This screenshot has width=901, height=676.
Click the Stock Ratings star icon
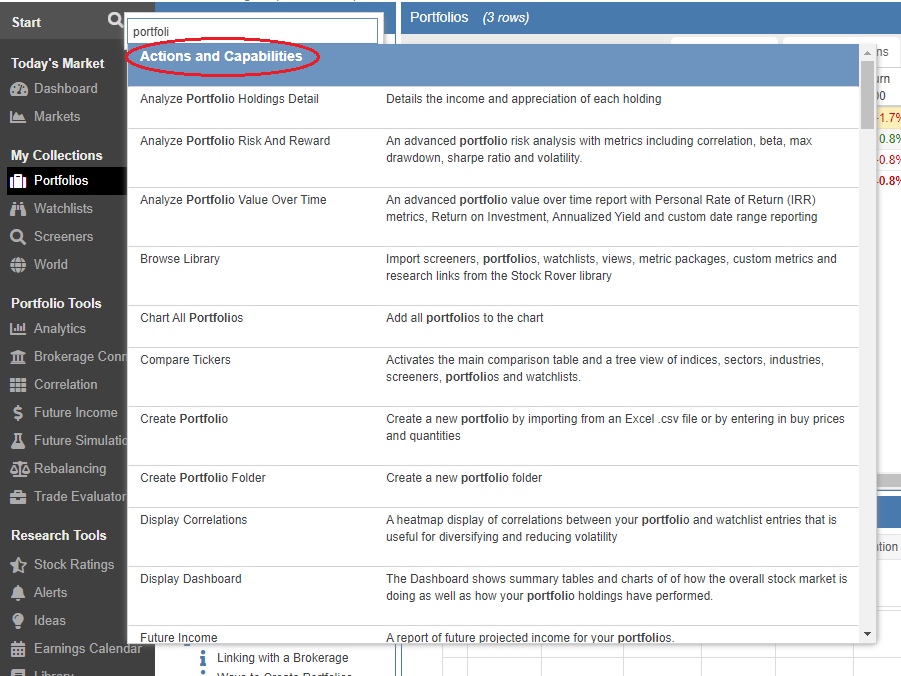point(18,565)
